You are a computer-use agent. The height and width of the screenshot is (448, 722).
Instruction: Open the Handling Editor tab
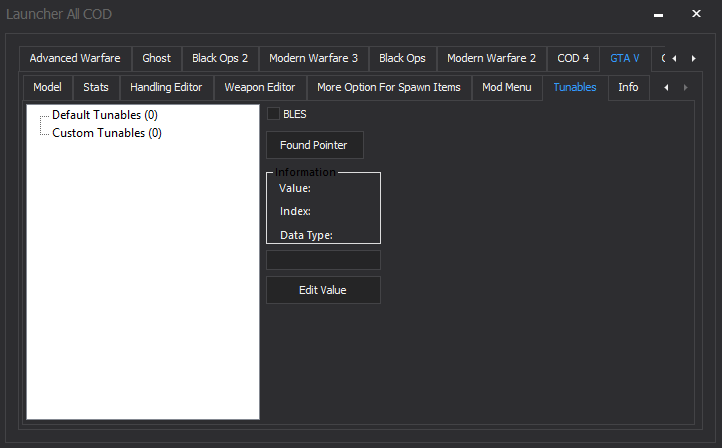coord(166,87)
